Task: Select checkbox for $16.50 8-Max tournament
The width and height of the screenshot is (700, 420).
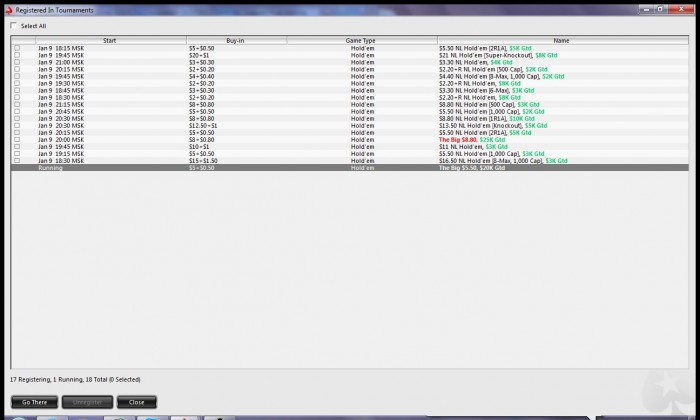Action: point(17,161)
